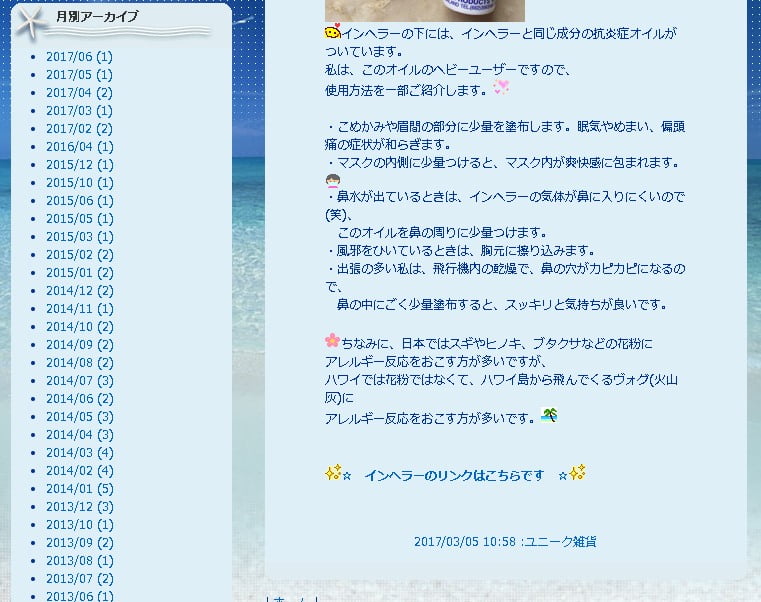This screenshot has height=602, width=761.
Task: Open the 2015/03 archive link
Action: 80,236
